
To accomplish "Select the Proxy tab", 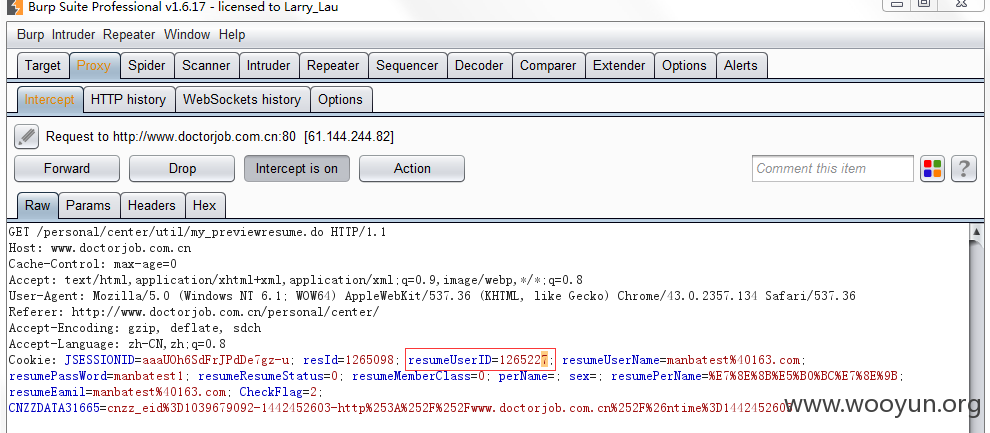I will (x=94, y=66).
